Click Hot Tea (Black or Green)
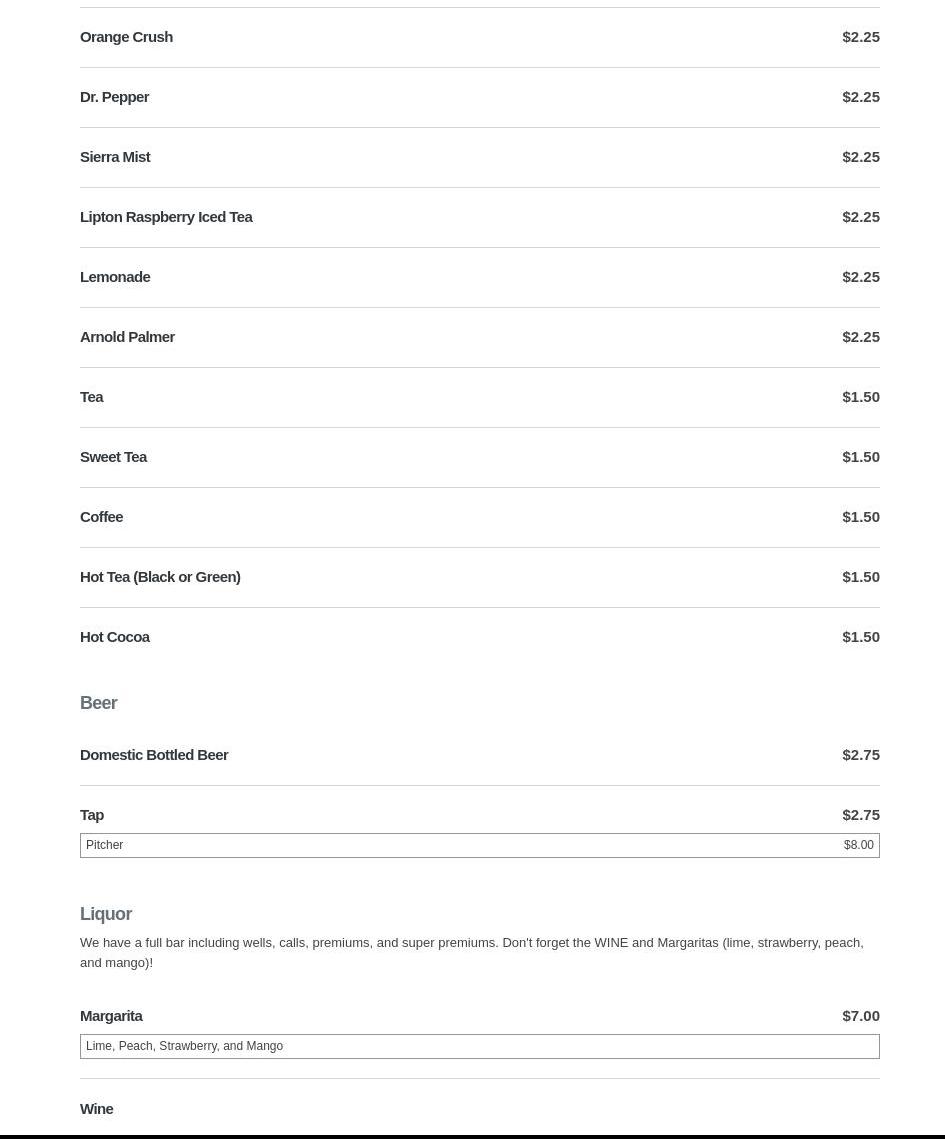945x1139 pixels. [x=160, y=577]
